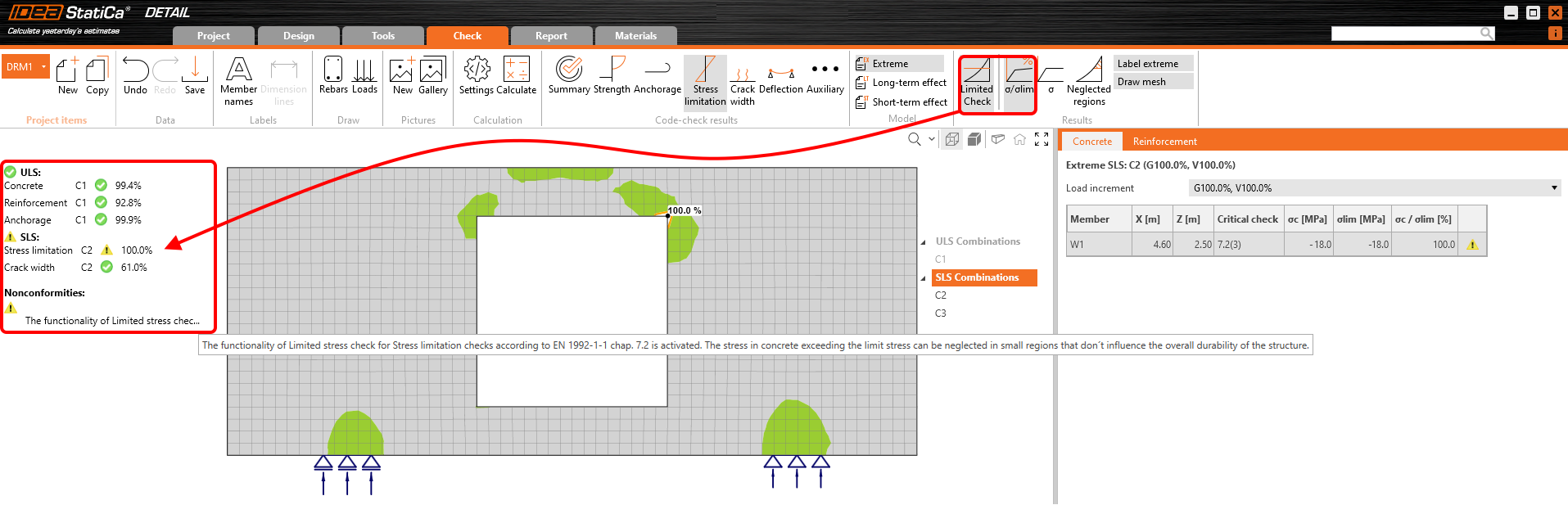The width and height of the screenshot is (1568, 505).
Task: Toggle Rebars drawing in the view
Action: click(333, 76)
